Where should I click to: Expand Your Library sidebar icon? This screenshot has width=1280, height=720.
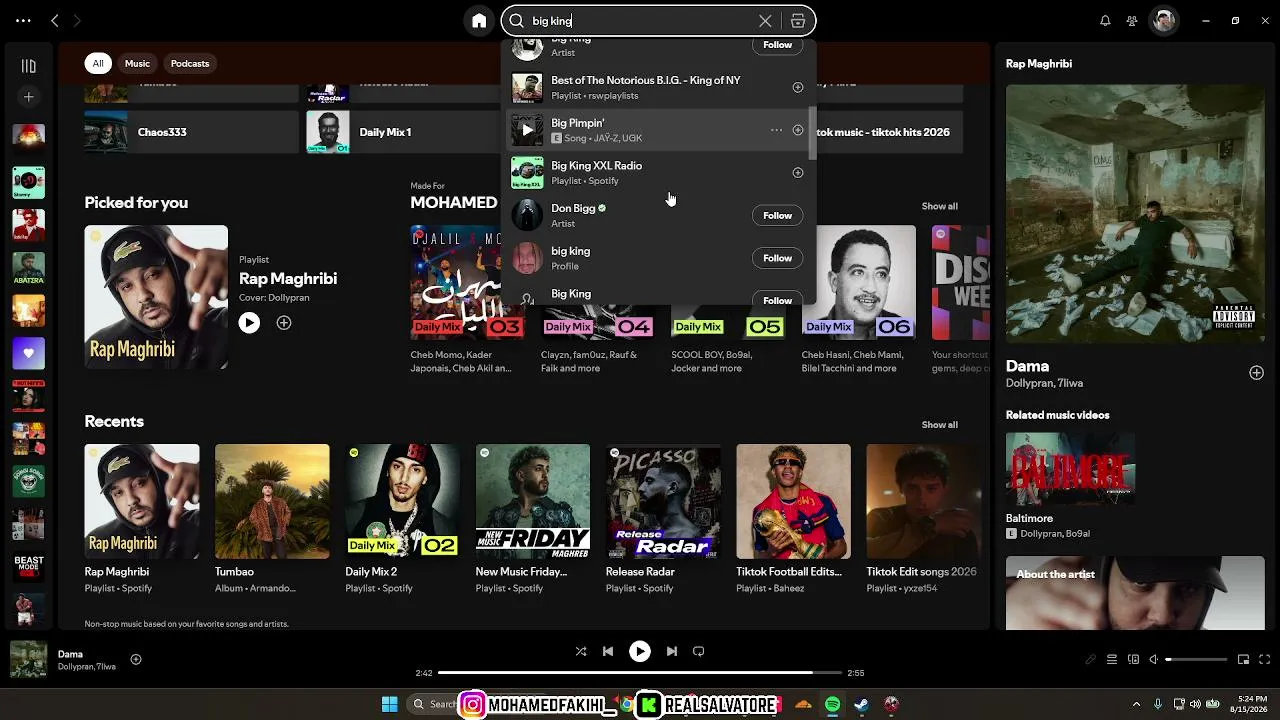coord(29,66)
